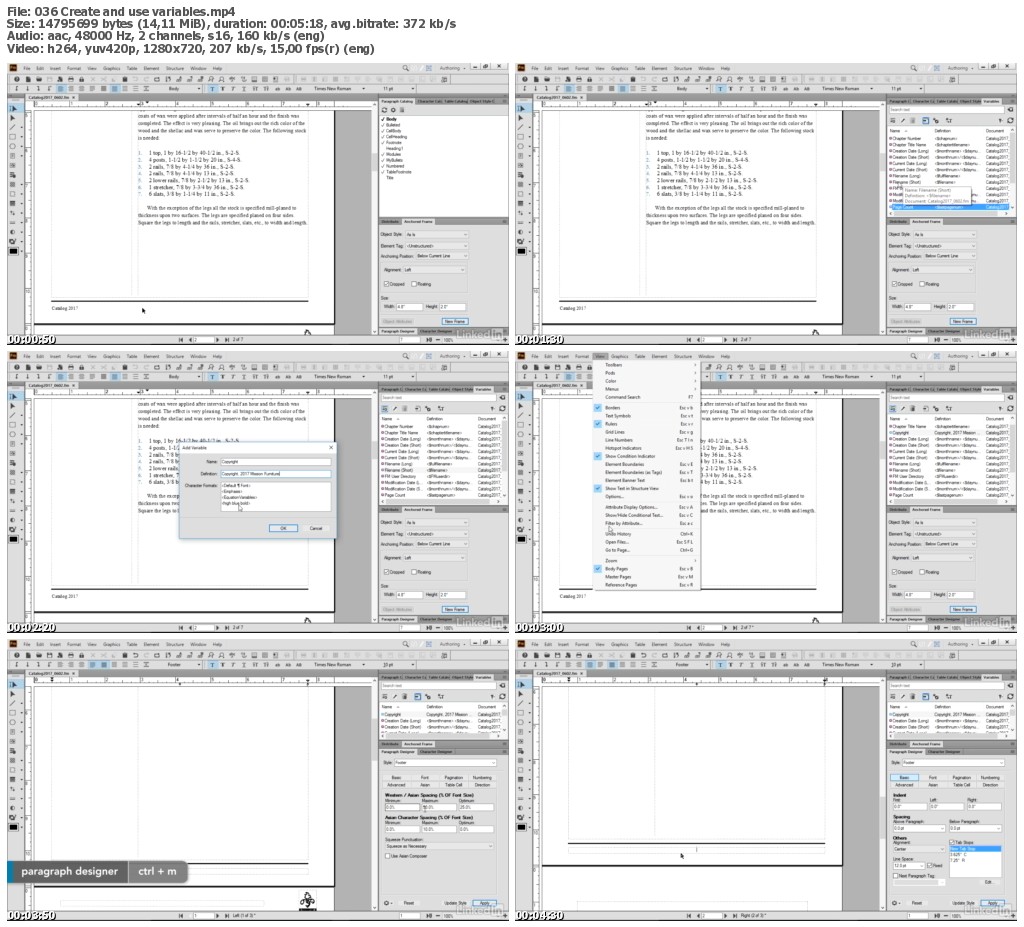The image size is (1024, 927).
Task: Open Squeeze Punctuation dropdown in 00:03:50 frame
Action: [x=439, y=846]
